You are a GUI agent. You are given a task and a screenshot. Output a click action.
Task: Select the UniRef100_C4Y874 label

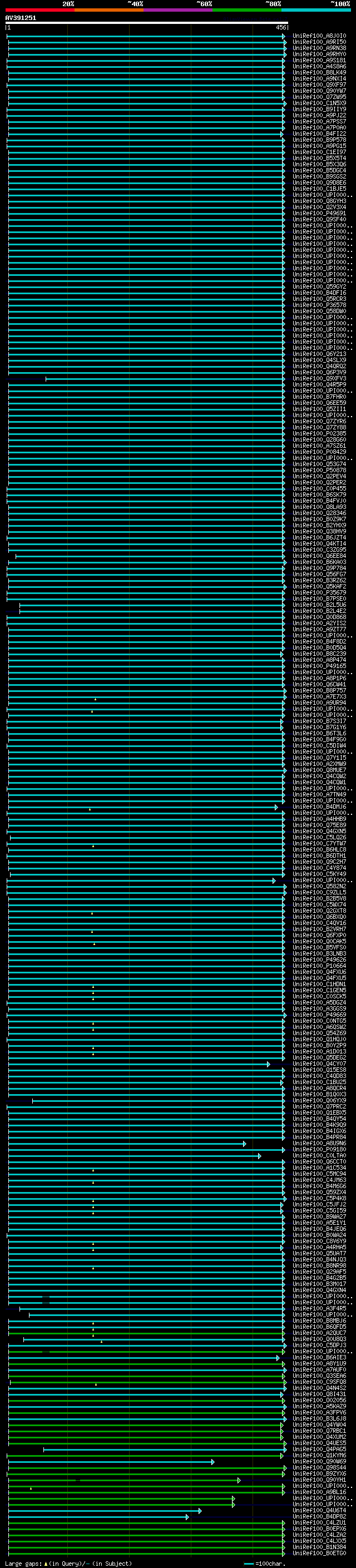coord(319,868)
